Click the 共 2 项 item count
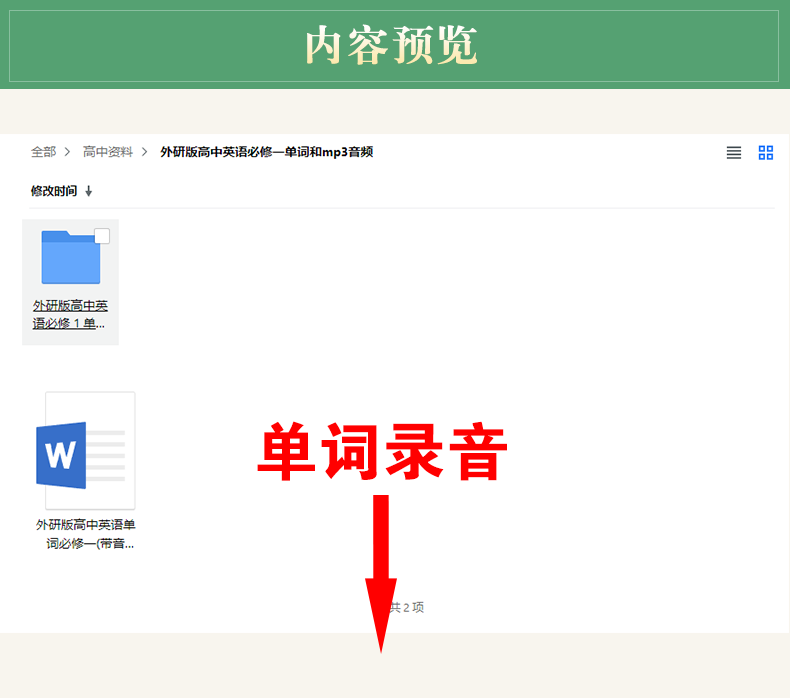This screenshot has height=698, width=790. pyautogui.click(x=407, y=607)
